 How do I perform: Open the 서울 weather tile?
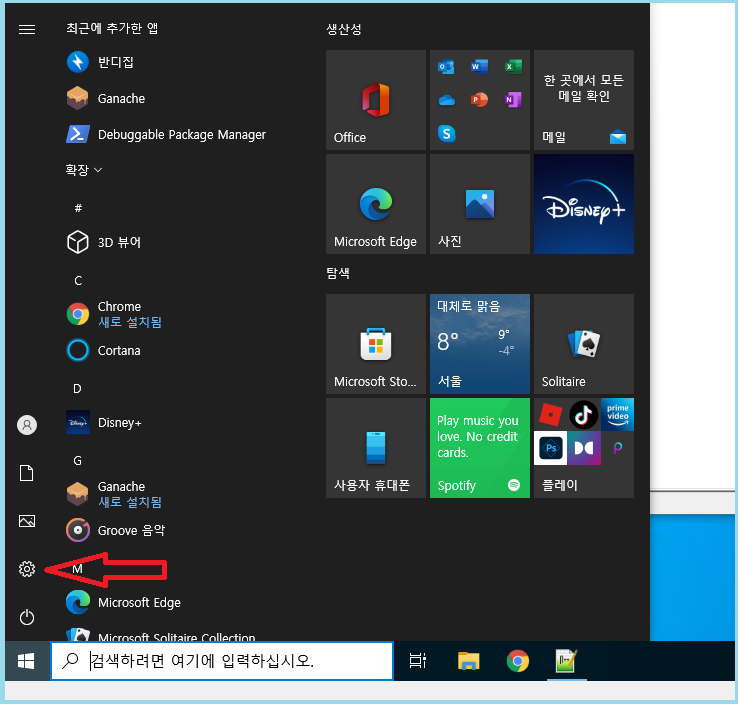[480, 344]
